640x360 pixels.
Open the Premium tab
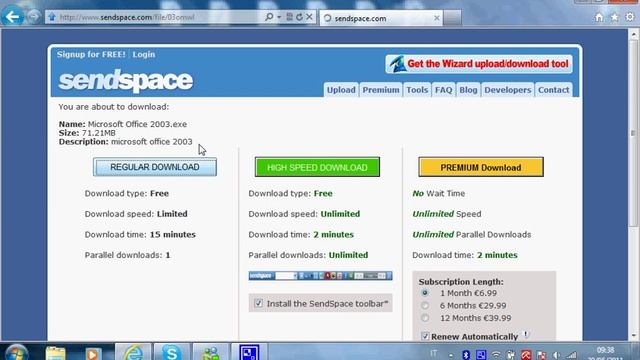click(381, 90)
